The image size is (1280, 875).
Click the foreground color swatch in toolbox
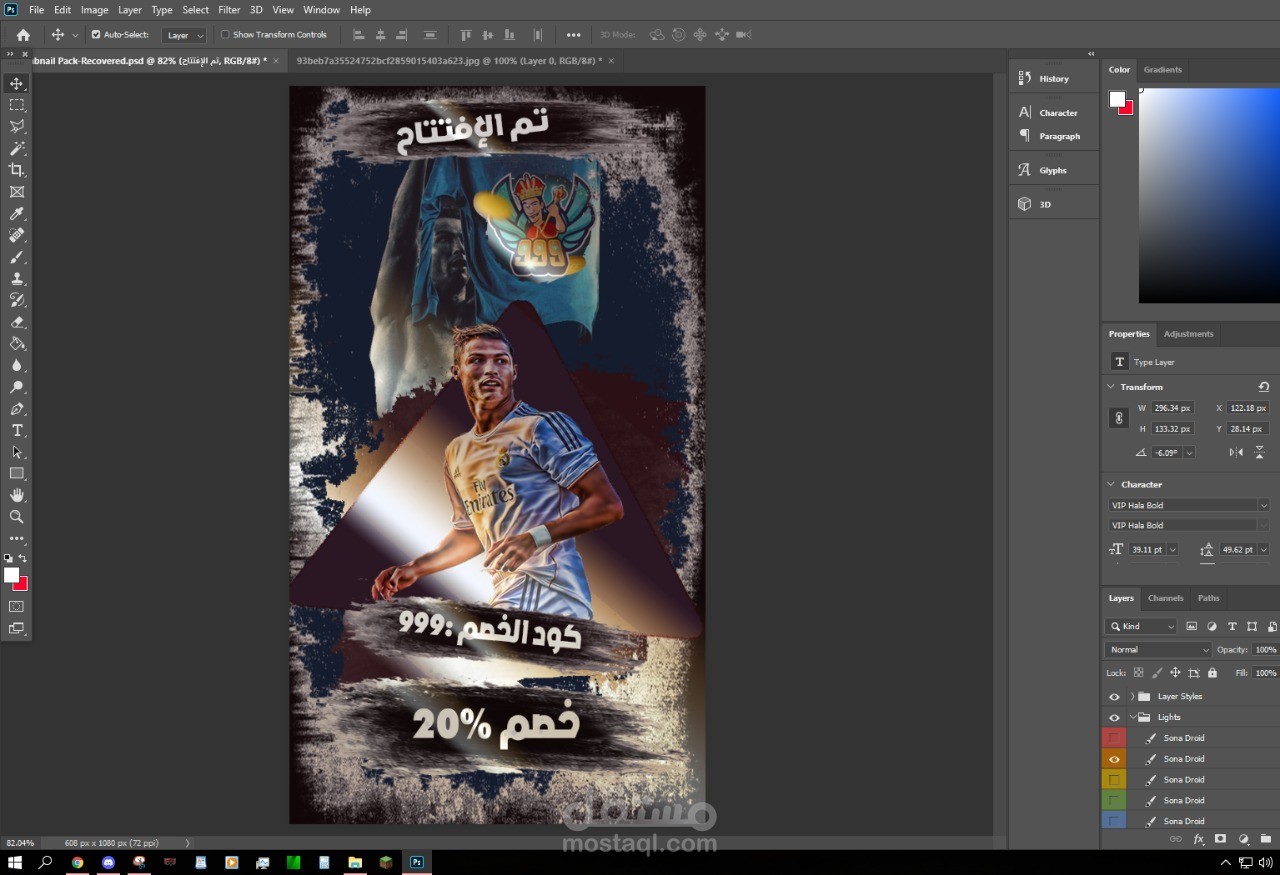tap(11, 575)
